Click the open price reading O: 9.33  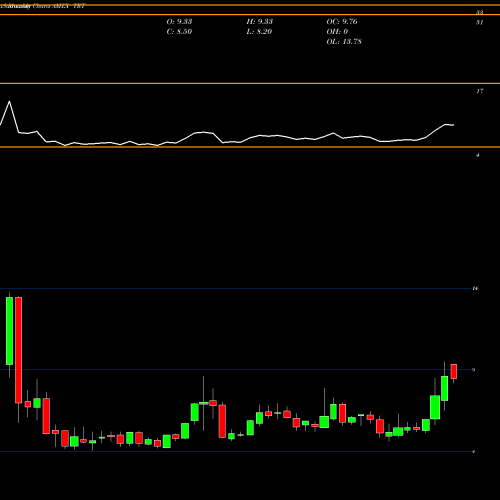pyautogui.click(x=179, y=22)
